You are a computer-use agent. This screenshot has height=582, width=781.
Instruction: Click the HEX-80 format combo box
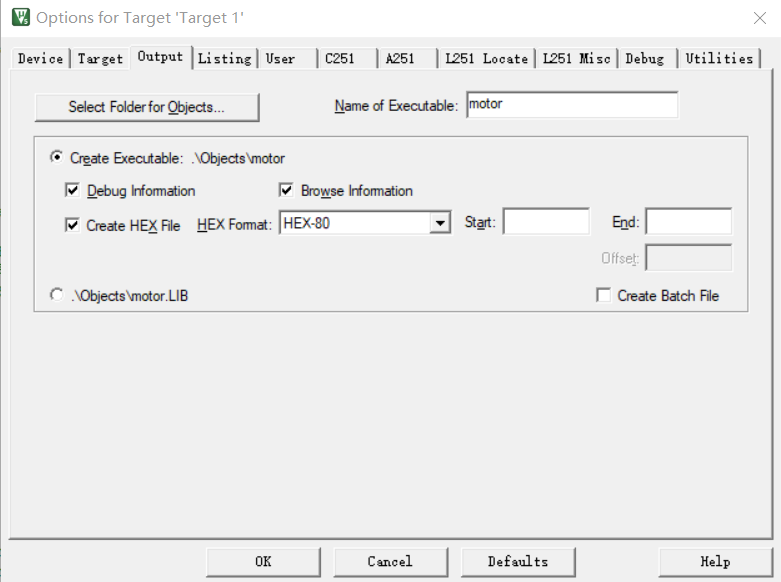pos(365,223)
